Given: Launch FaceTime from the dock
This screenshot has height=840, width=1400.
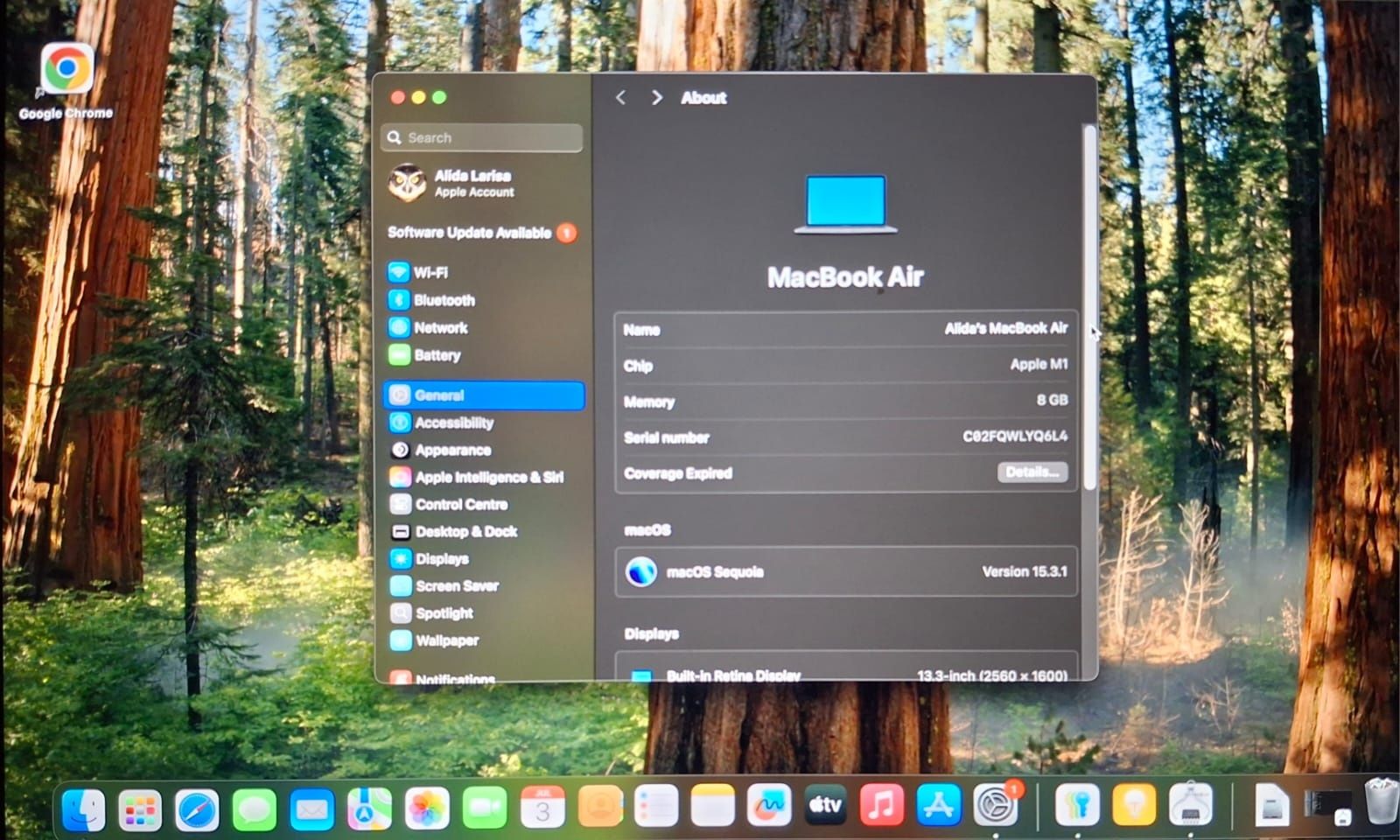Looking at the screenshot, I should pyautogui.click(x=484, y=808).
